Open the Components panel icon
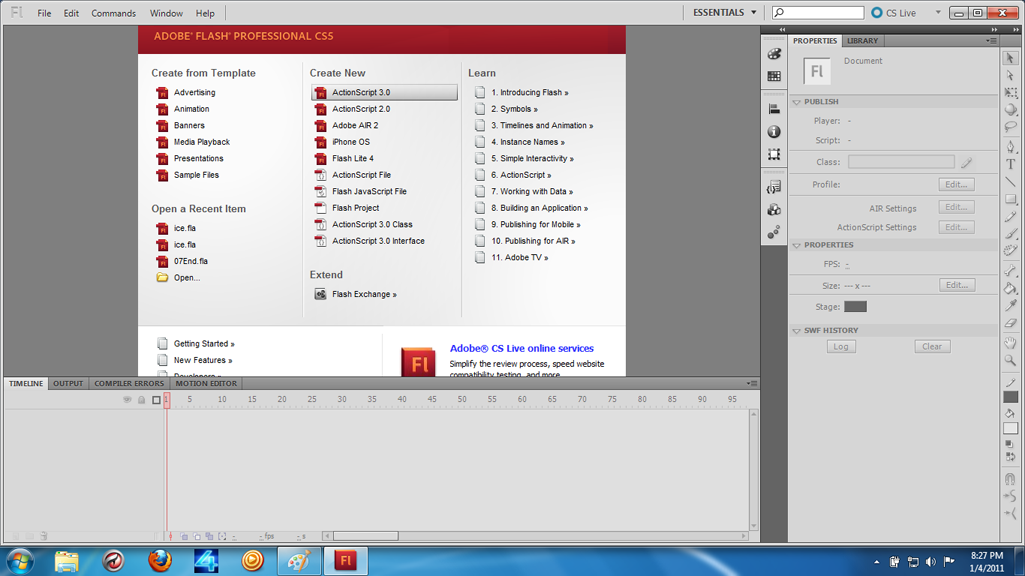 pos(774,210)
